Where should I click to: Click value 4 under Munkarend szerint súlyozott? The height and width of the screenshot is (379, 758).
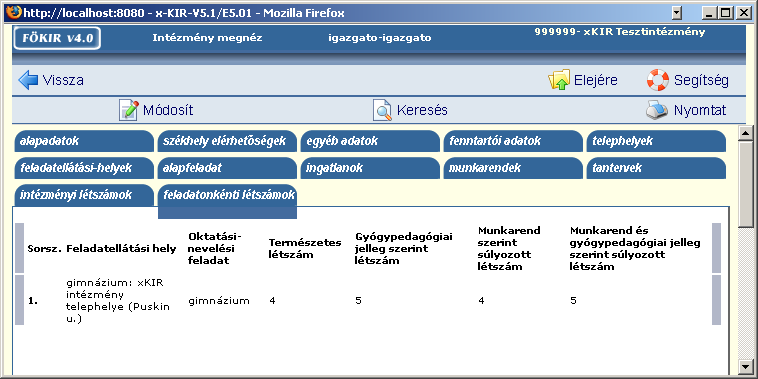[481, 301]
